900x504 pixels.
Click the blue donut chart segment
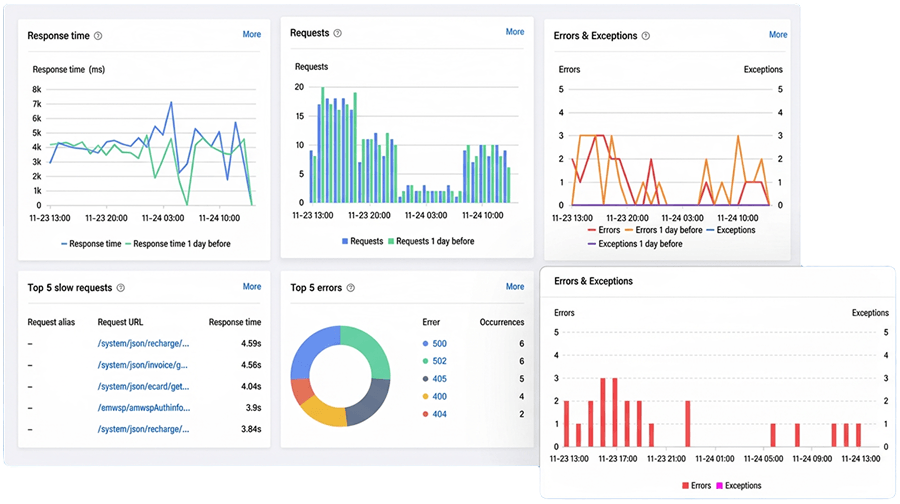click(310, 348)
